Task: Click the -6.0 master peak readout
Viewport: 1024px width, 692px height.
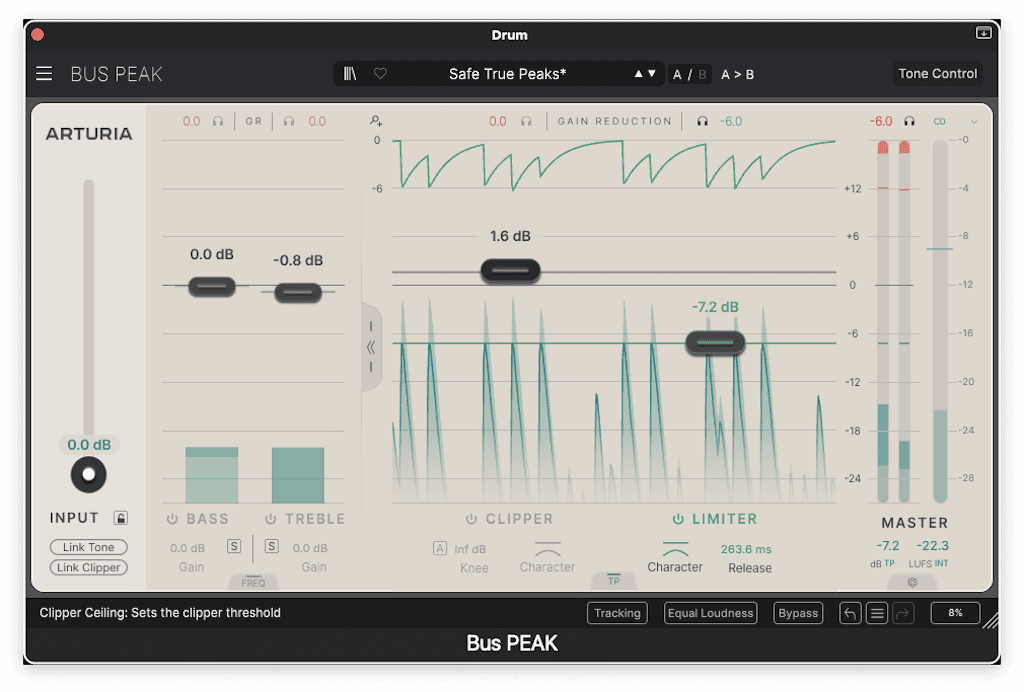Action: coord(881,121)
